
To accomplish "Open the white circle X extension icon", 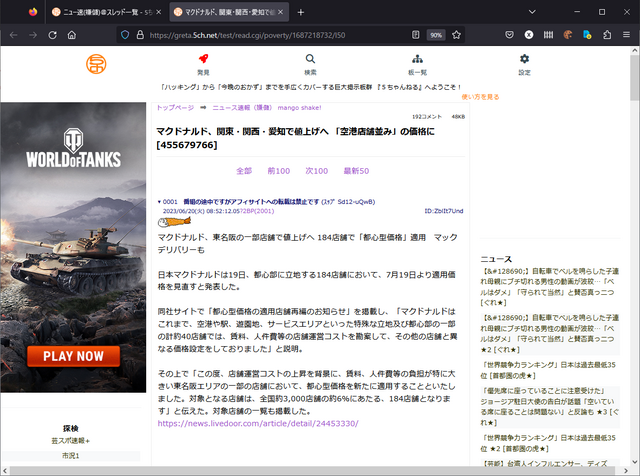I will click(x=529, y=35).
